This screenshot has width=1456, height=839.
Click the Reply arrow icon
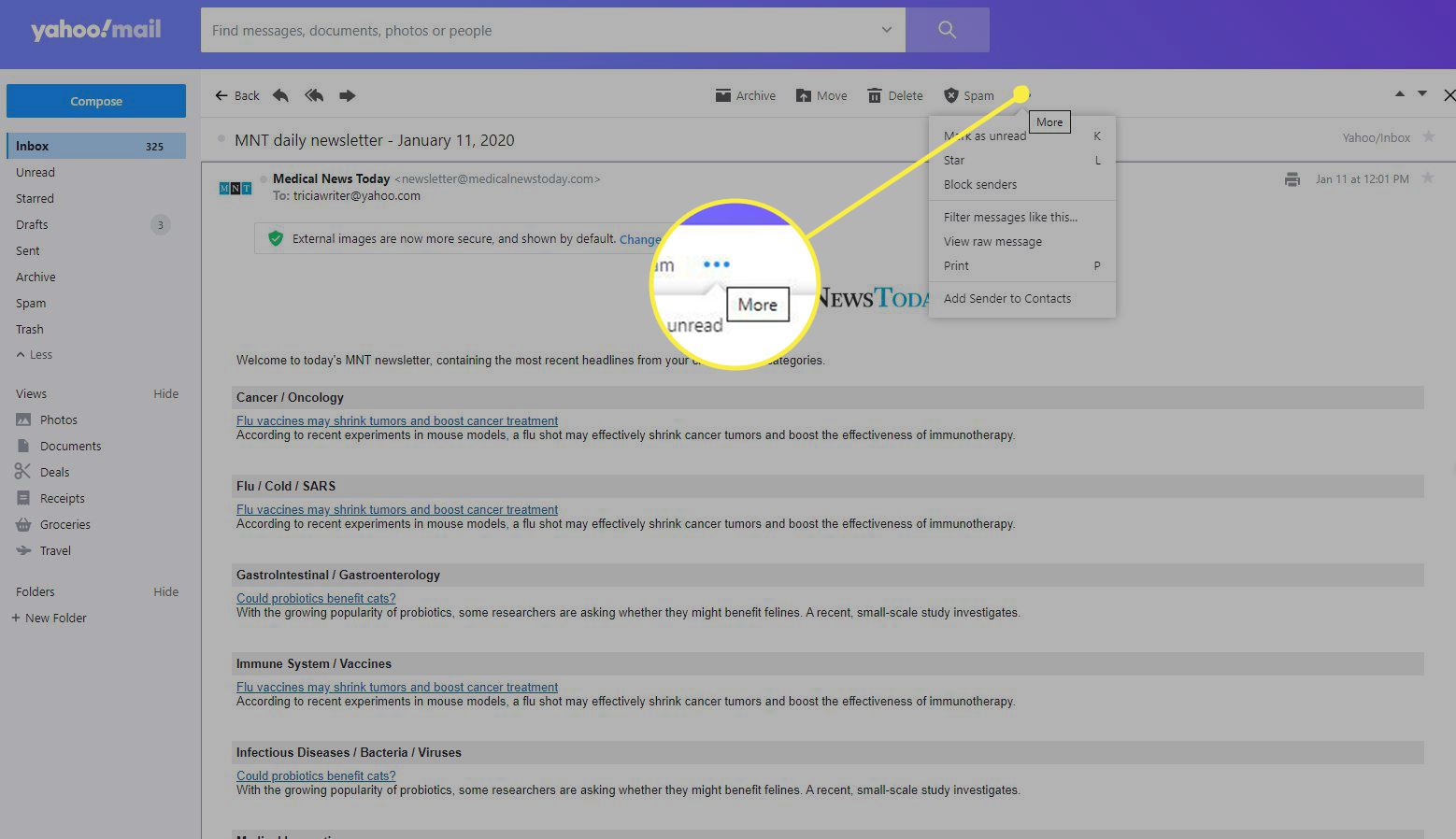(280, 95)
